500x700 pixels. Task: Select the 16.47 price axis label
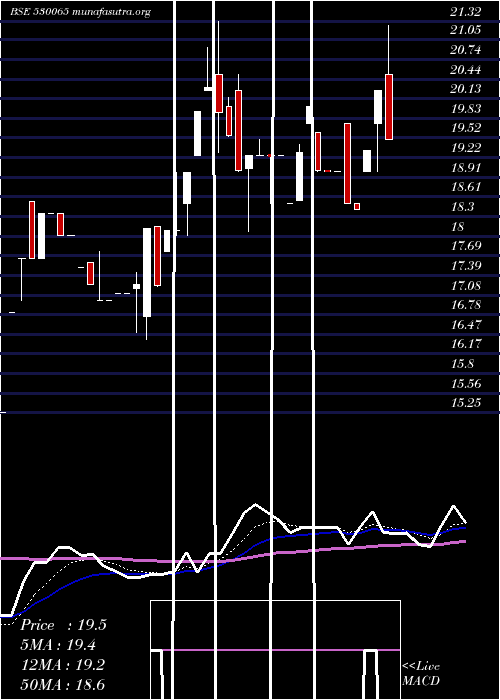coord(466,325)
